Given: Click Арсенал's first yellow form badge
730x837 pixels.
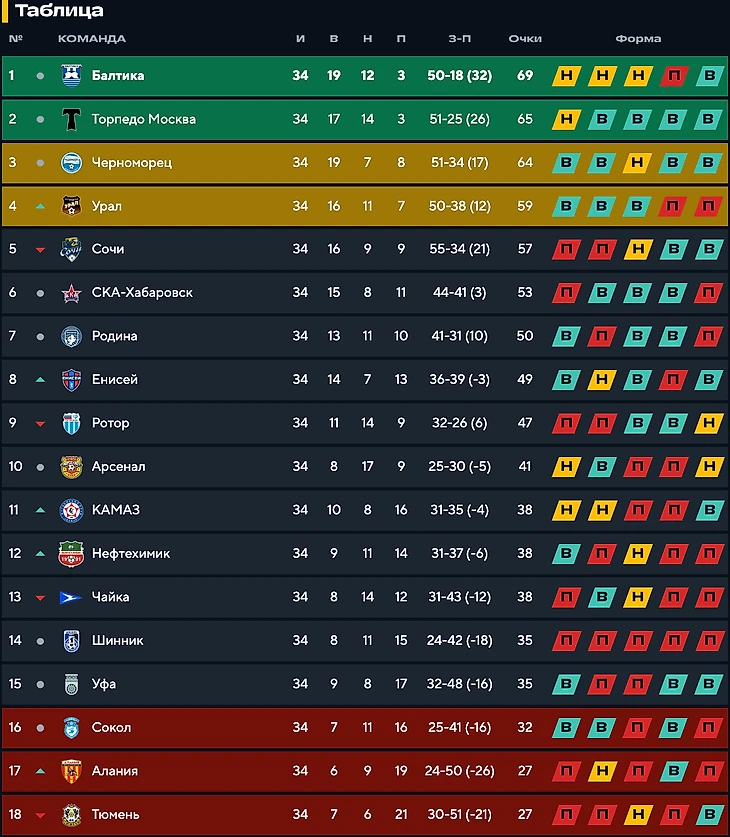Looking at the screenshot, I should pos(567,467).
